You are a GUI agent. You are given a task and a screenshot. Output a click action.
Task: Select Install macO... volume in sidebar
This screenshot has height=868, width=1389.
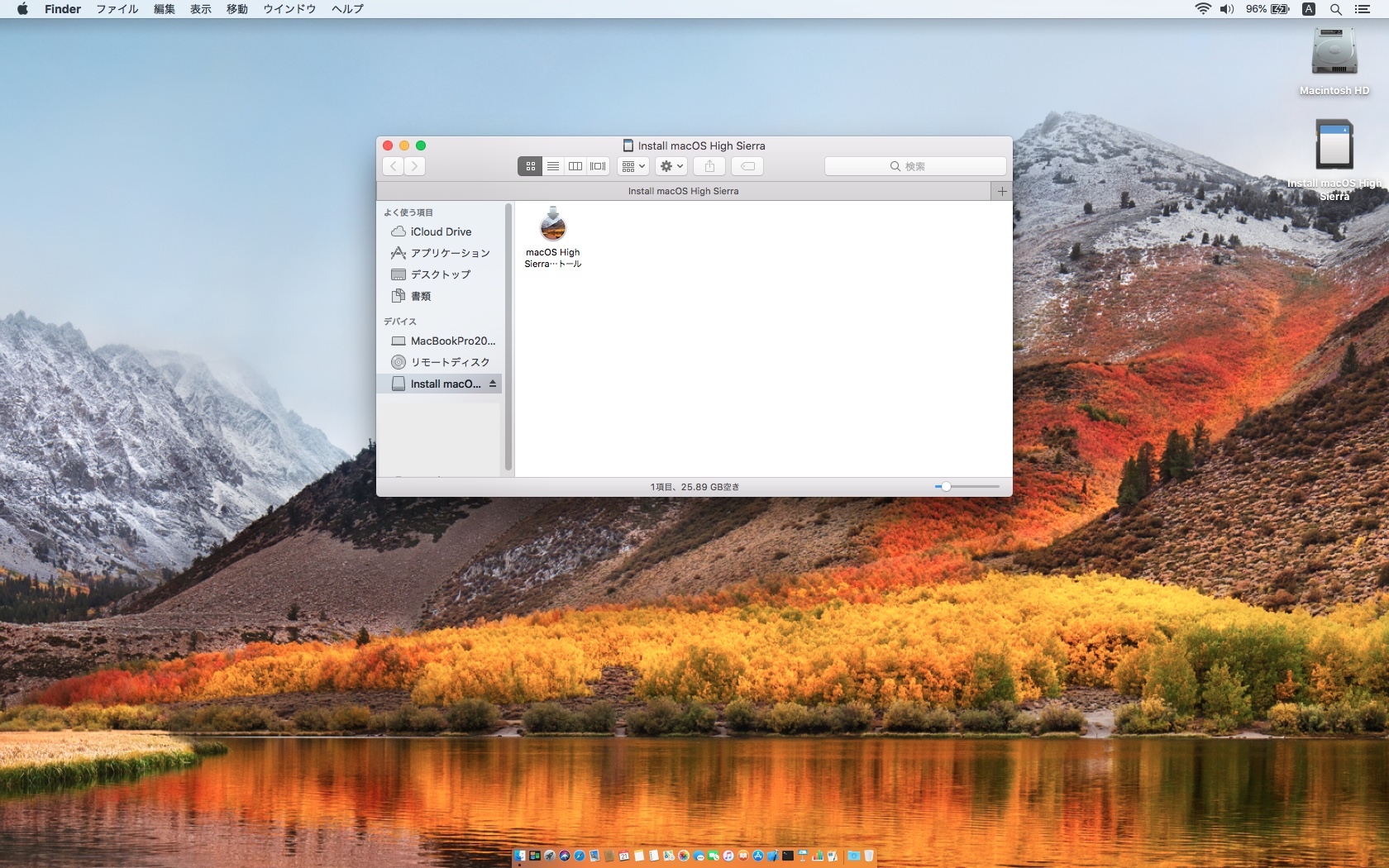click(438, 384)
